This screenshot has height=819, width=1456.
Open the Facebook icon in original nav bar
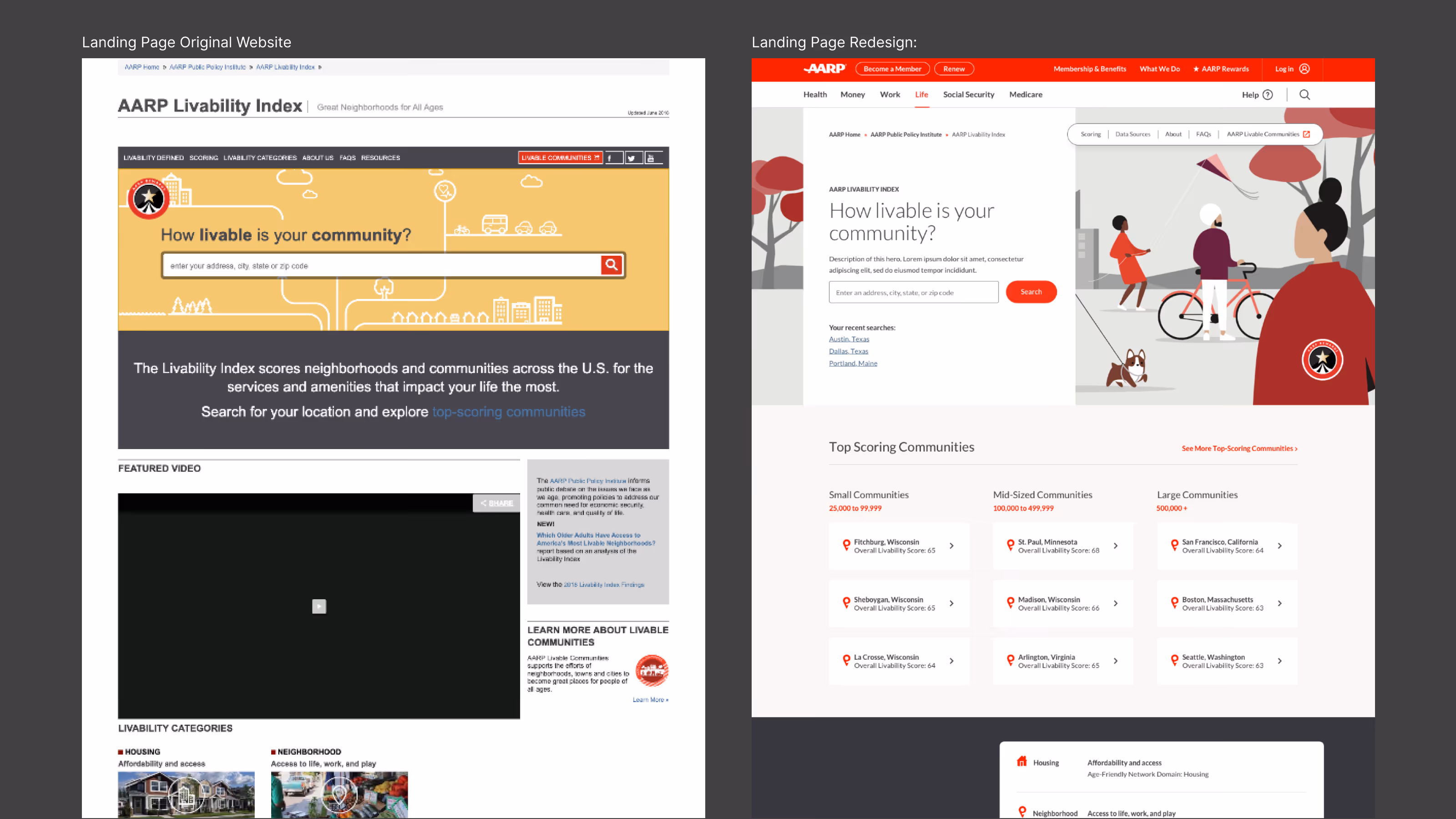tap(613, 158)
